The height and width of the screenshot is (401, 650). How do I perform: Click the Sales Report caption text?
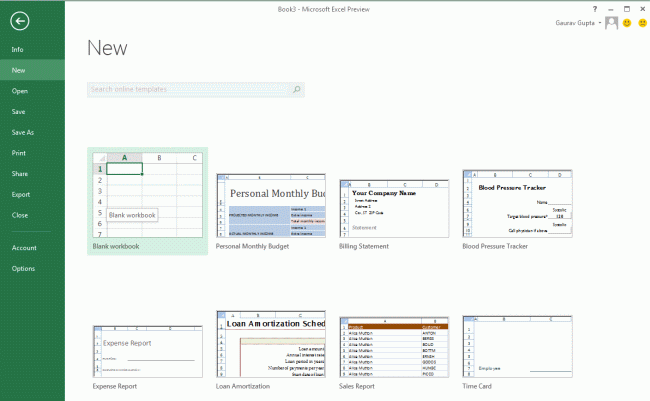(357, 386)
